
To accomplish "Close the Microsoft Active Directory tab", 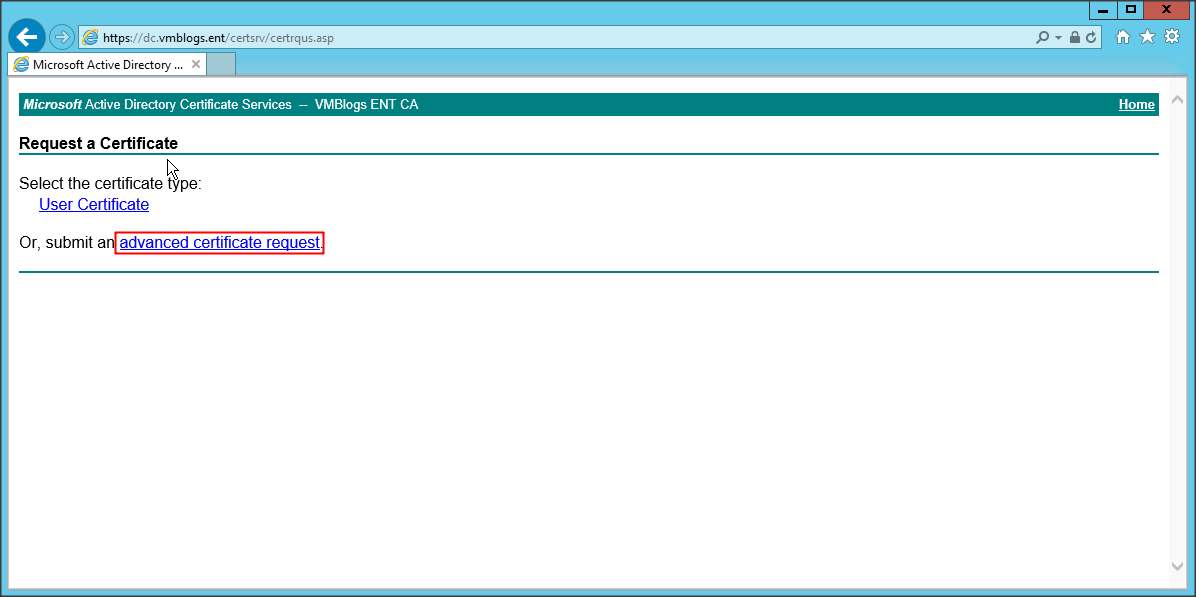I will pos(196,64).
